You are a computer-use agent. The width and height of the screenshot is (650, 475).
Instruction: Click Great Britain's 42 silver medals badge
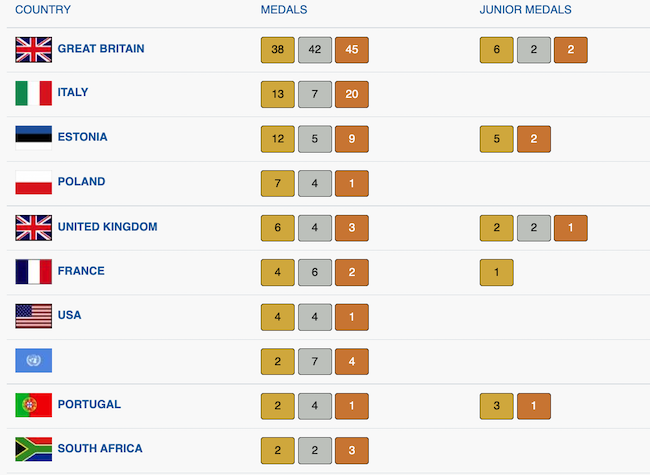[315, 50]
